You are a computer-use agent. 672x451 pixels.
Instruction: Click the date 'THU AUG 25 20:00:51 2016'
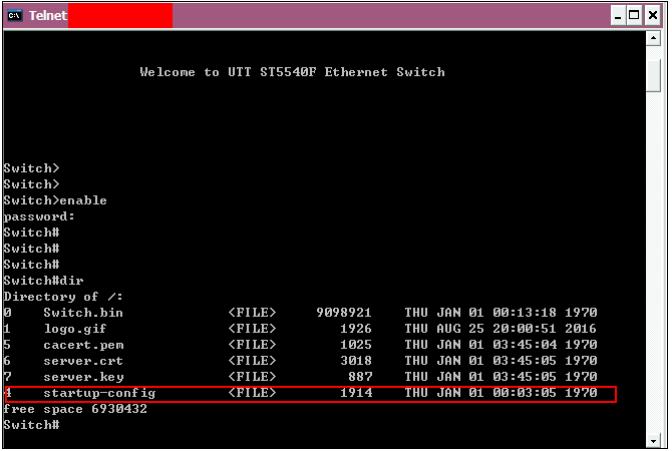(x=501, y=329)
